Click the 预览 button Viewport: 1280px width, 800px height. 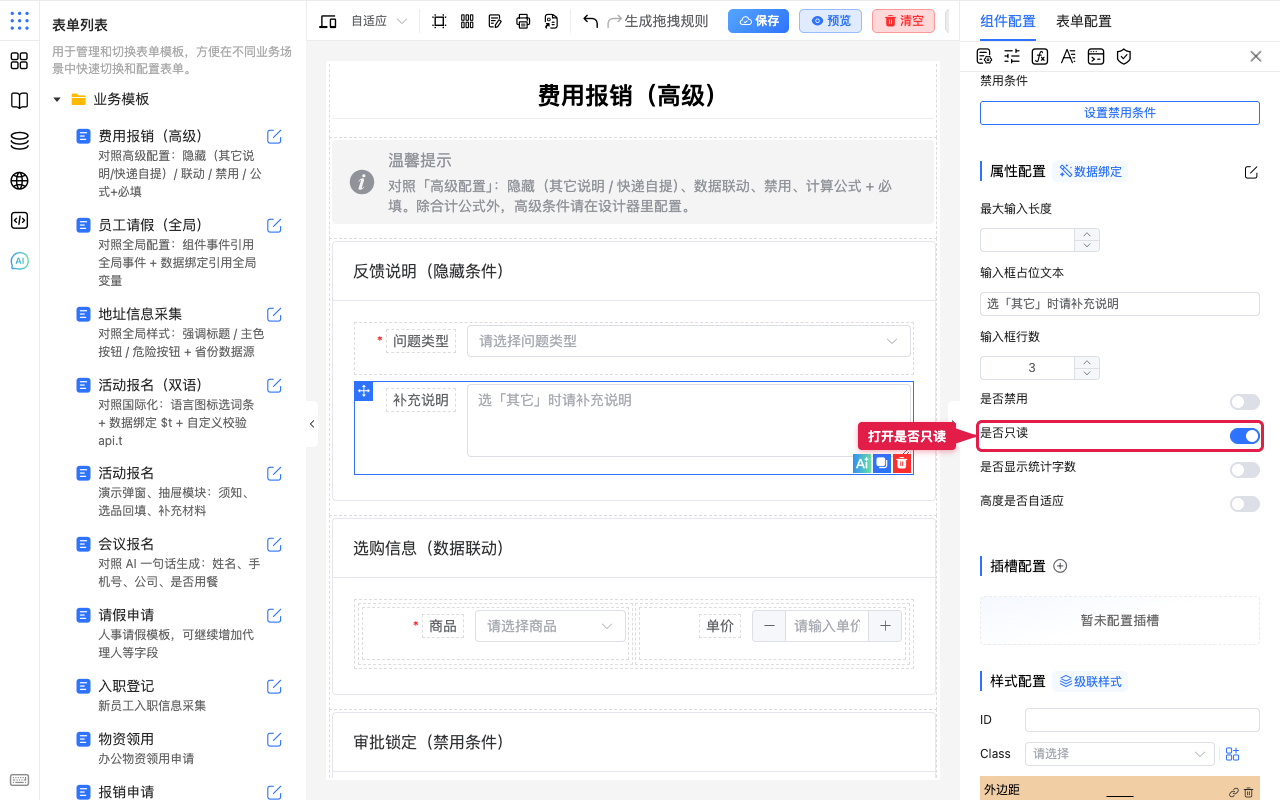830,21
